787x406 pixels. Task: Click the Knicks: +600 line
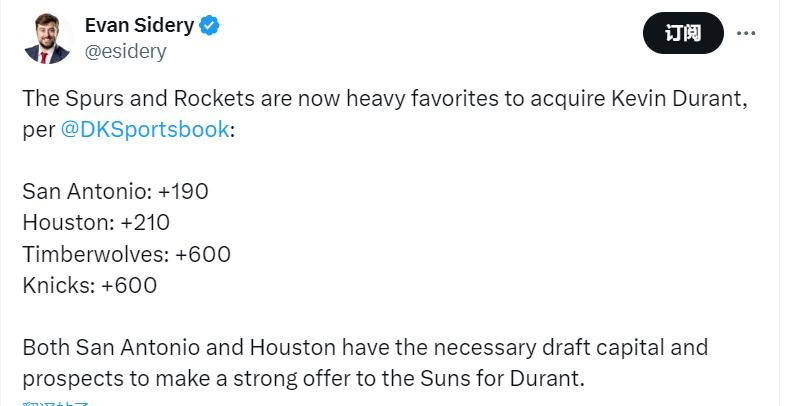point(89,285)
